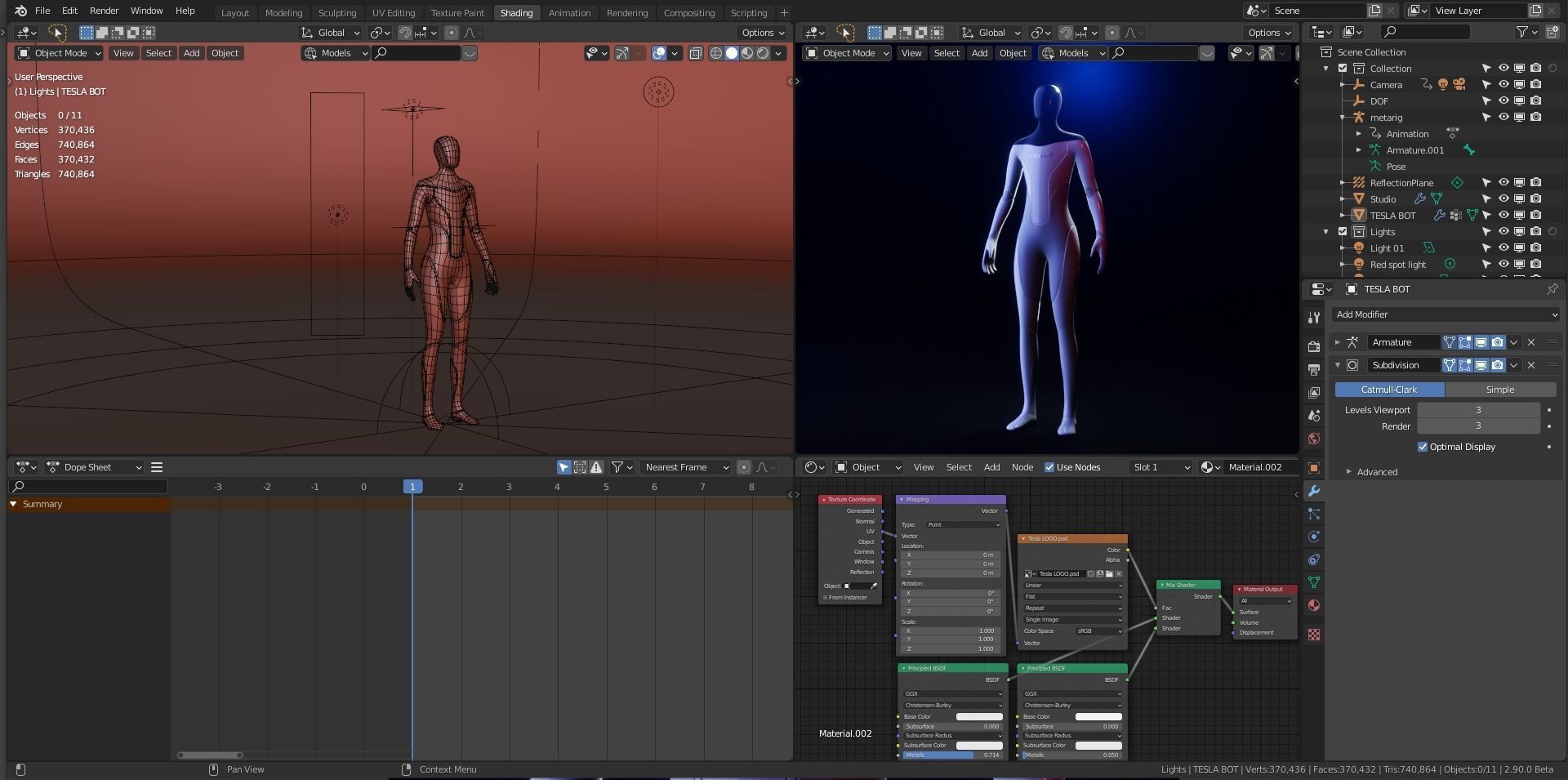Open the Modifier properties wrench tab
Screen dimensions: 1568x780
[1313, 491]
